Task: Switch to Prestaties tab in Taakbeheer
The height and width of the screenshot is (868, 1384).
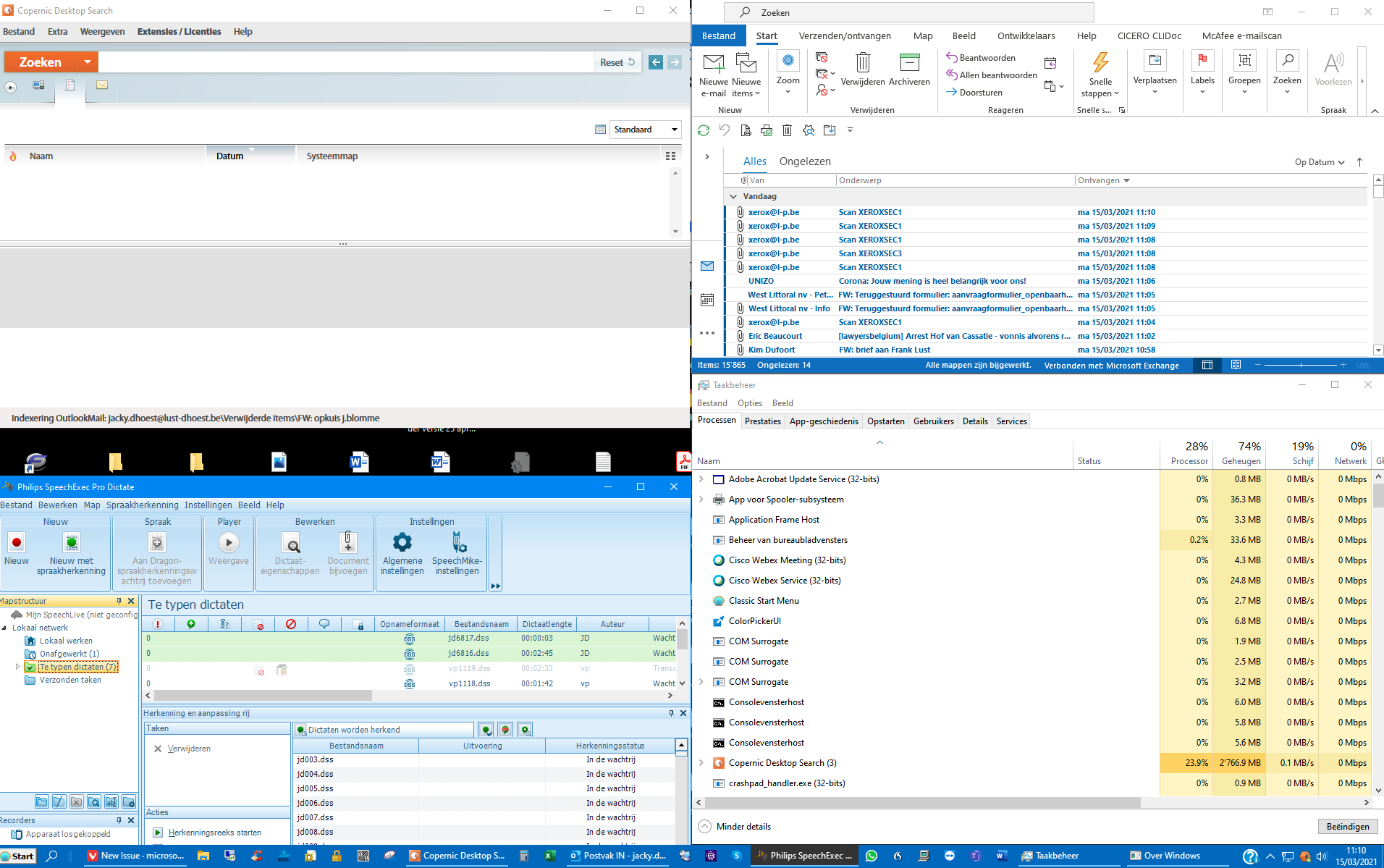Action: point(763,421)
